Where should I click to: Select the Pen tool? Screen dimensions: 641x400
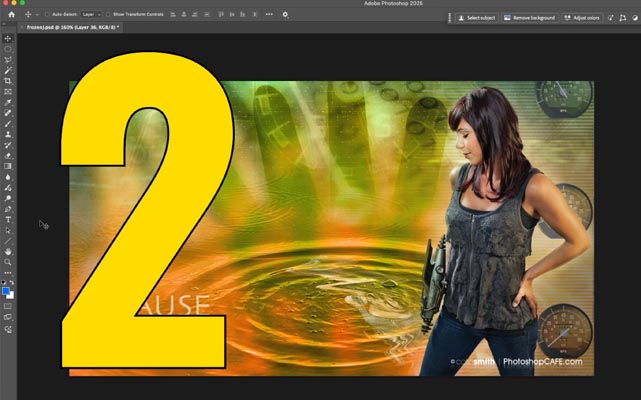(x=8, y=209)
